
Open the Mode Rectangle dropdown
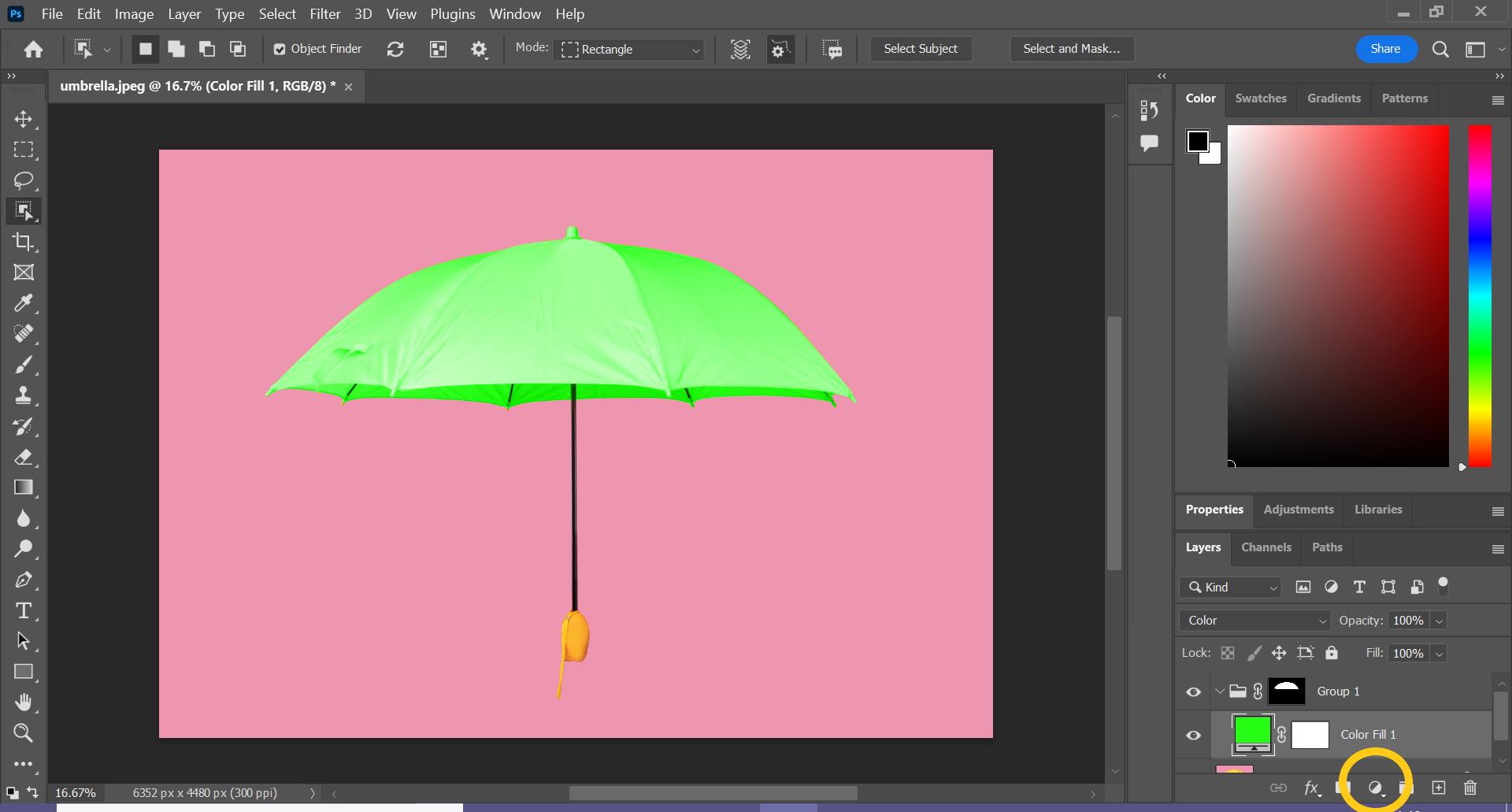pos(628,50)
